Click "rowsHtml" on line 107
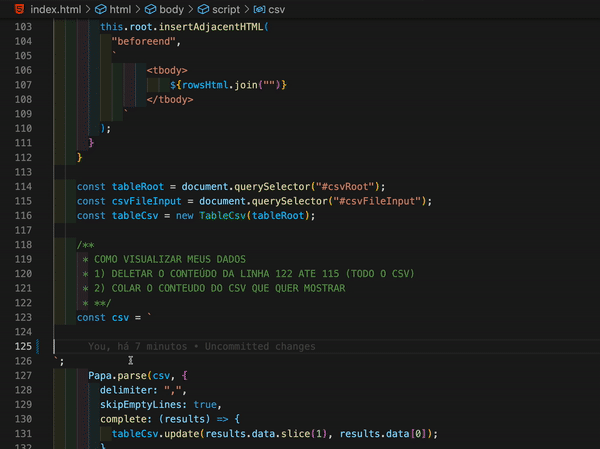 point(205,85)
